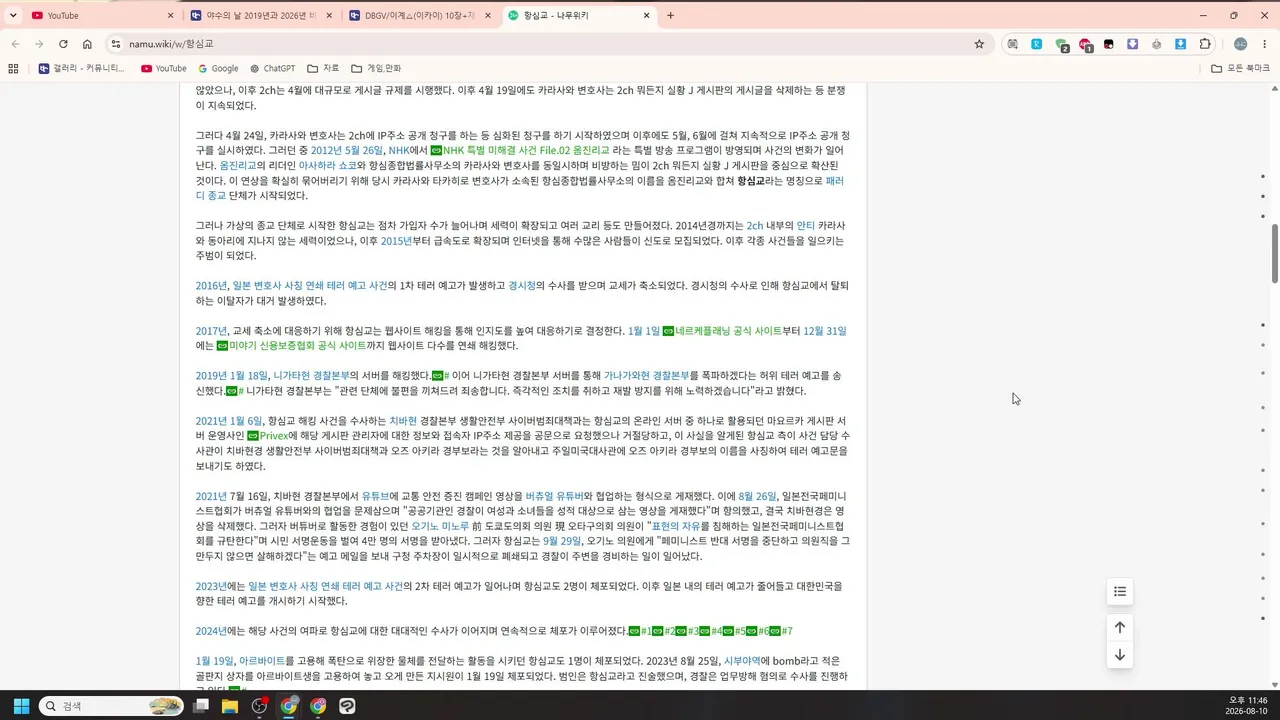Open the 네르케플래닝 공식 사이트 external link
The image size is (1280, 720).
point(722,330)
